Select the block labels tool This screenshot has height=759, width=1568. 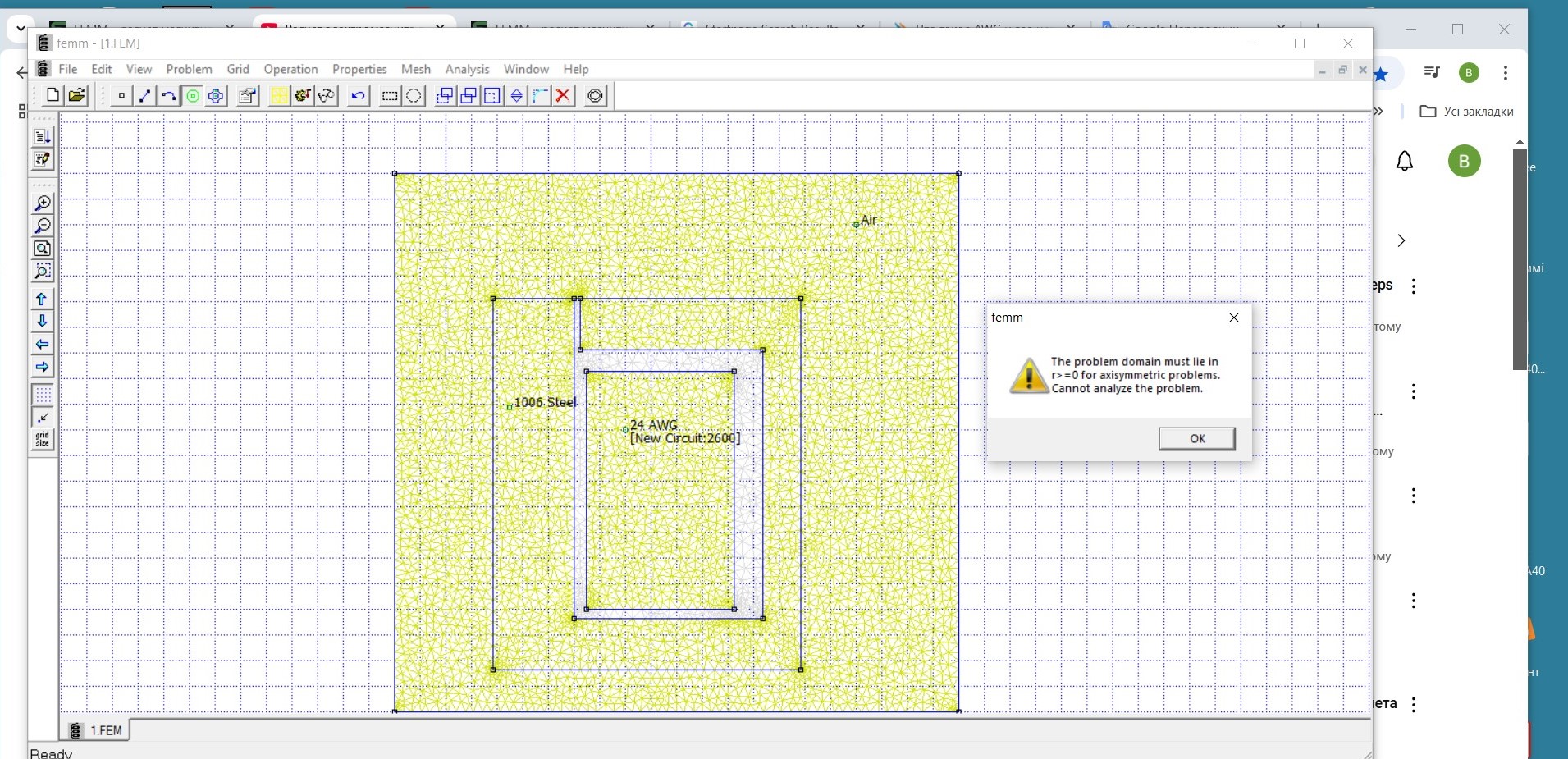pyautogui.click(x=192, y=96)
